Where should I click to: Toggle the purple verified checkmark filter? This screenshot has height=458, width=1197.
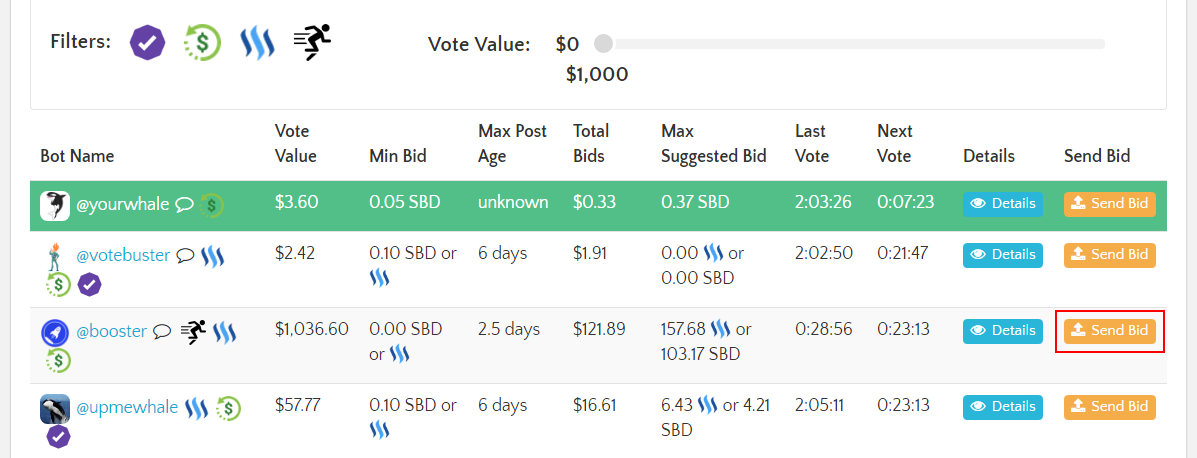tap(148, 42)
